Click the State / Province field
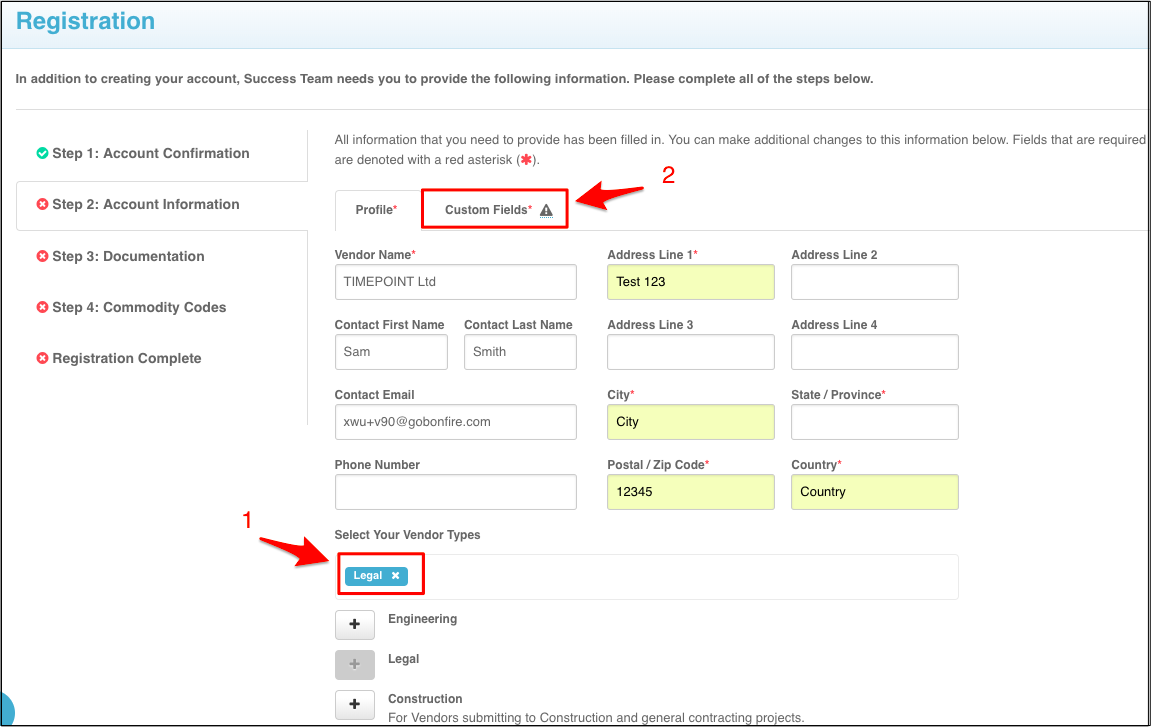 click(874, 422)
